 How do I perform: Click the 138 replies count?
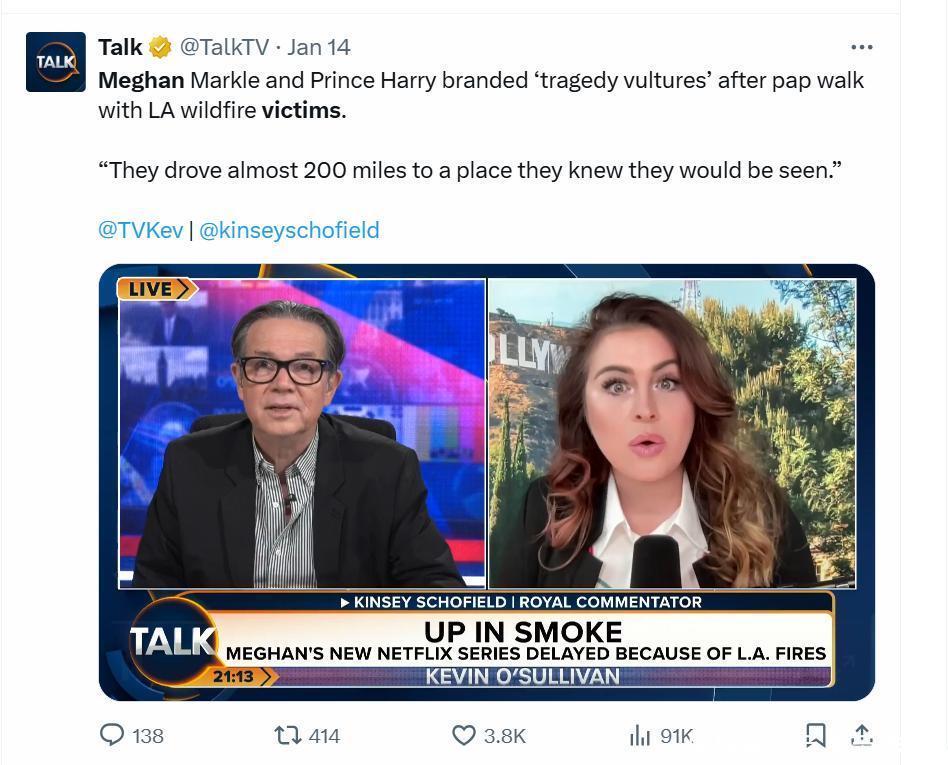[x=148, y=736]
